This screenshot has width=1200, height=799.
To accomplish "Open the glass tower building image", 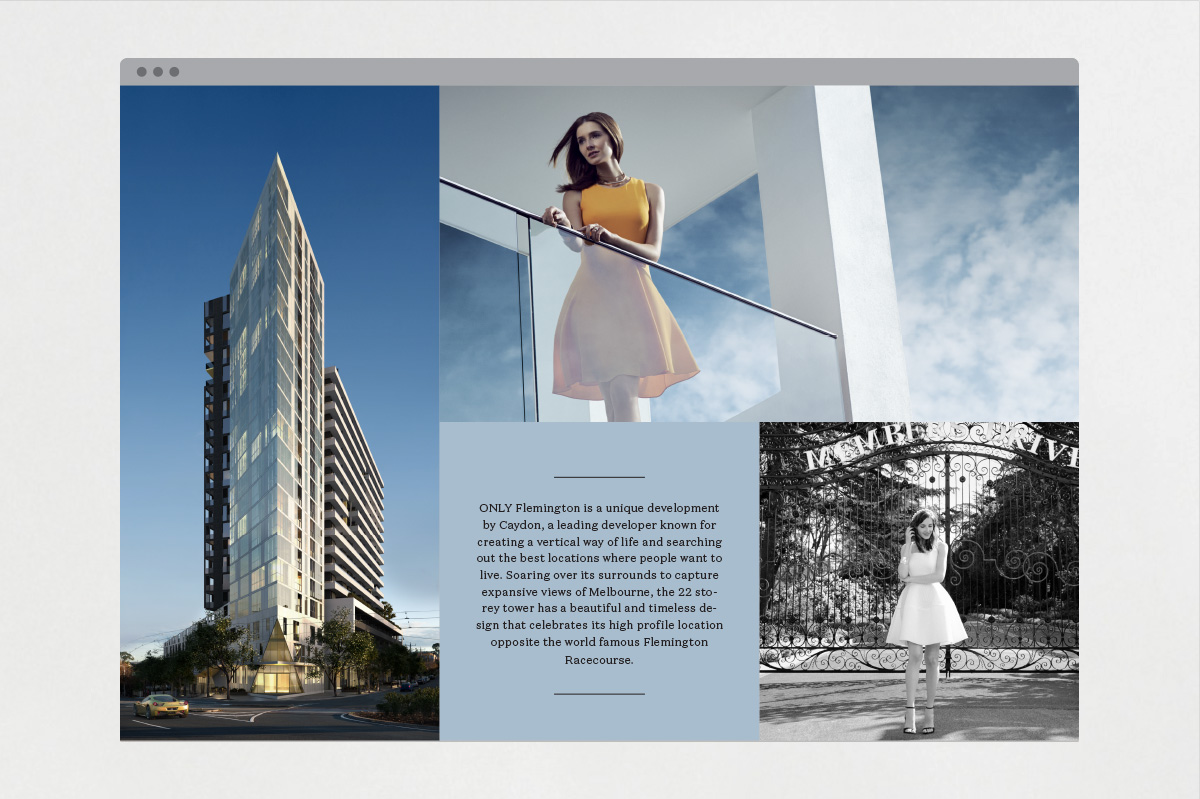I will (x=279, y=412).
